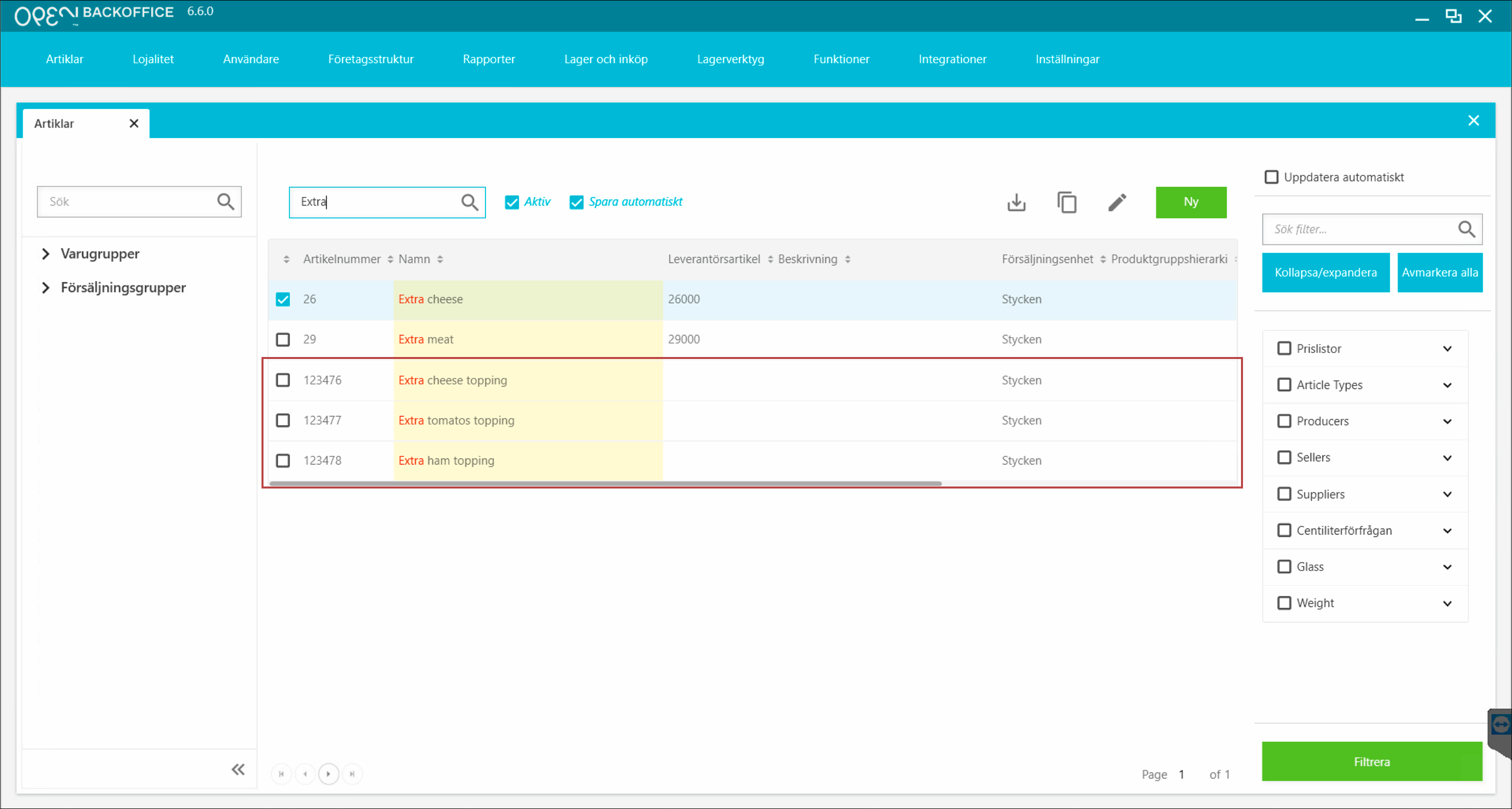Select the Extra meat row checkbox
The width and height of the screenshot is (1512, 809).
(283, 339)
